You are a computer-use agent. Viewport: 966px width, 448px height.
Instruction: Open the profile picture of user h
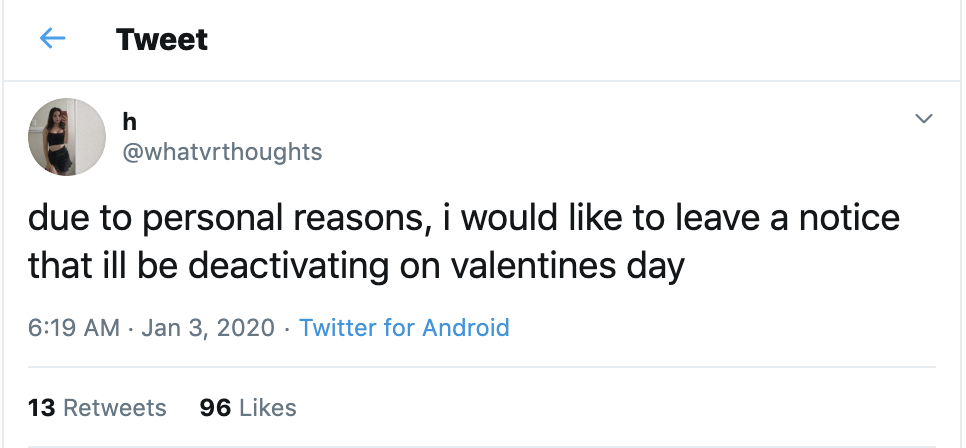(67, 137)
